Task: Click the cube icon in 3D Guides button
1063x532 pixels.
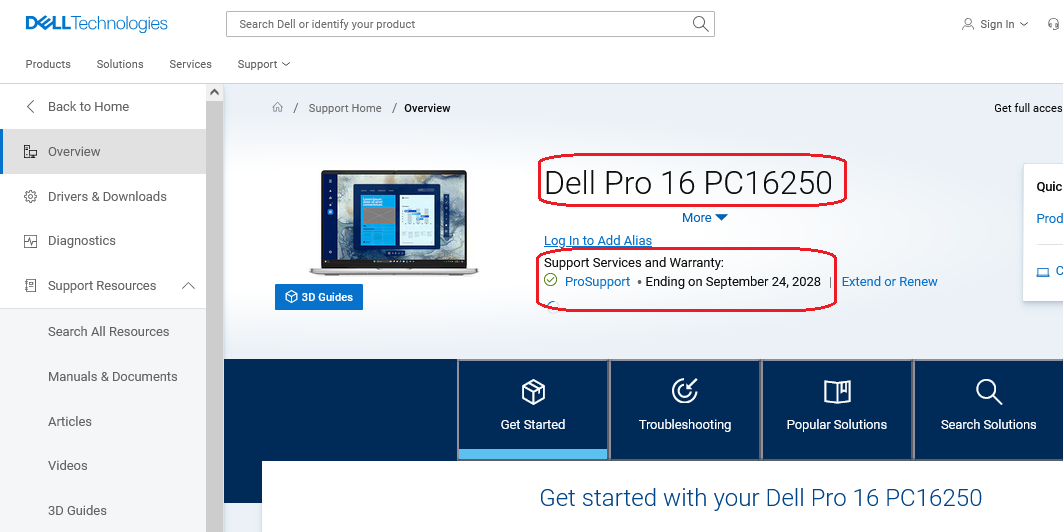Action: point(291,297)
